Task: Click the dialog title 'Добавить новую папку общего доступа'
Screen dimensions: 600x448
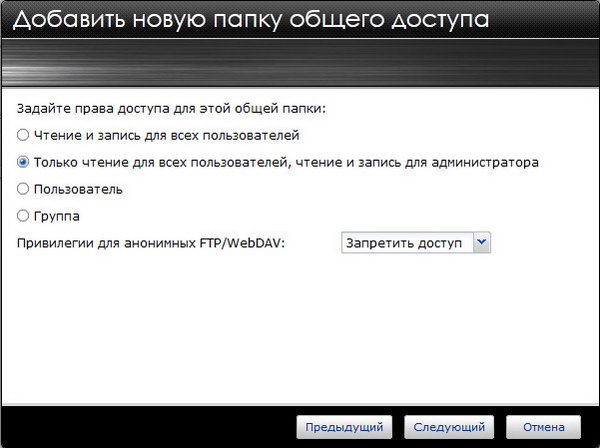Action: tap(251, 22)
